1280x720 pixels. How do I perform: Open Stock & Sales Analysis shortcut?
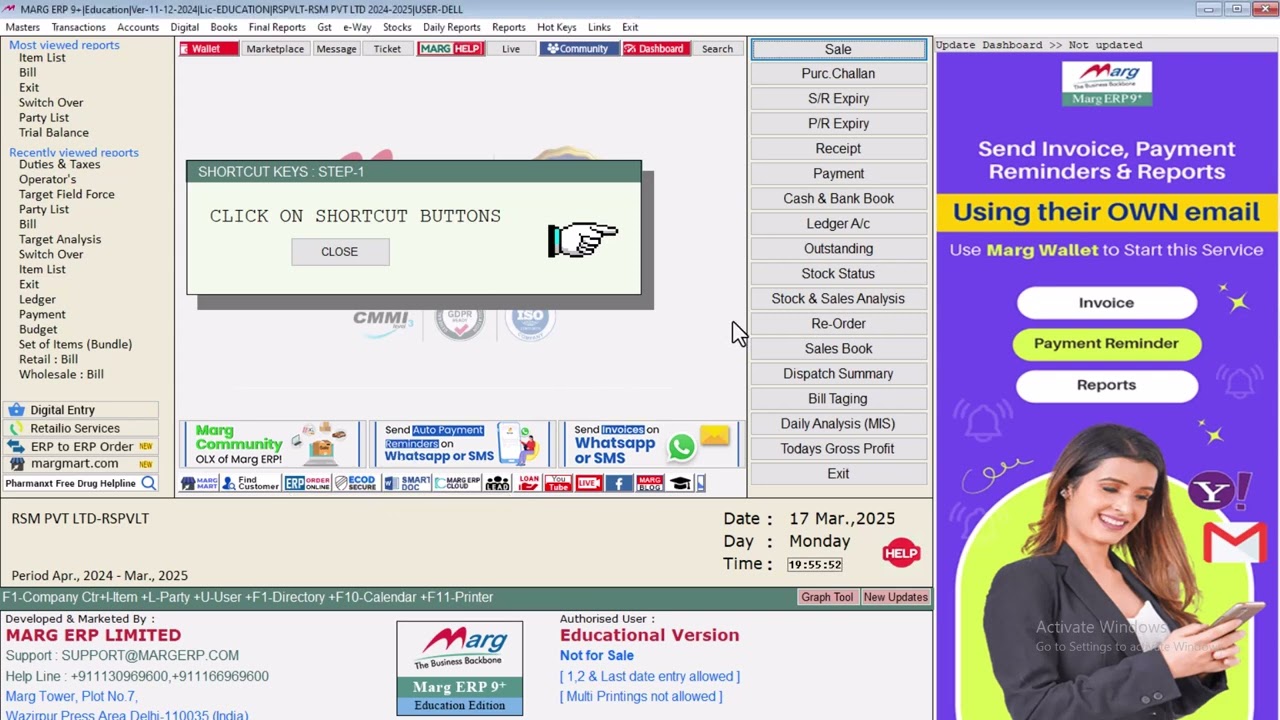point(838,299)
